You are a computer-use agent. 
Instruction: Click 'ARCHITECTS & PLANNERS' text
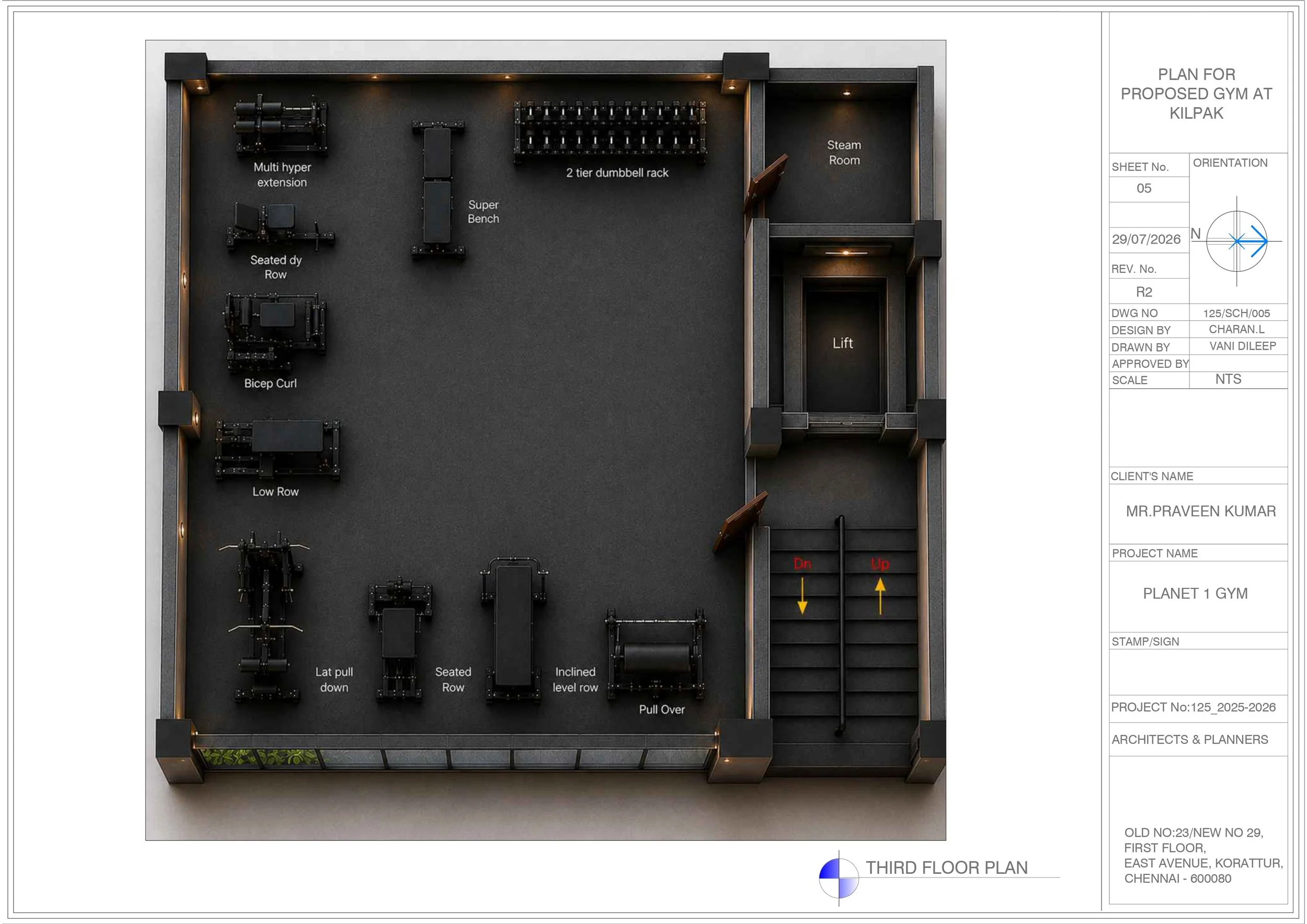pyautogui.click(x=1190, y=740)
